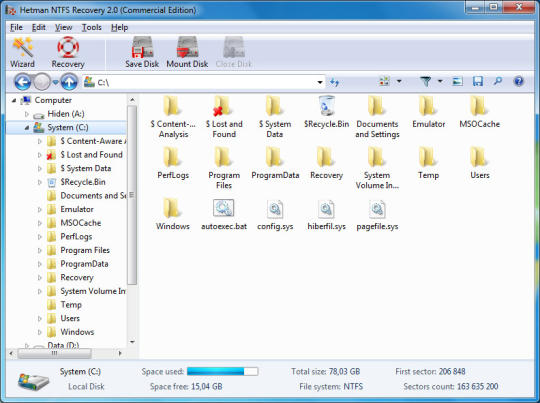Viewport: 540px width, 403px height.
Task: Open the view mode dropdown arrow
Action: click(399, 82)
